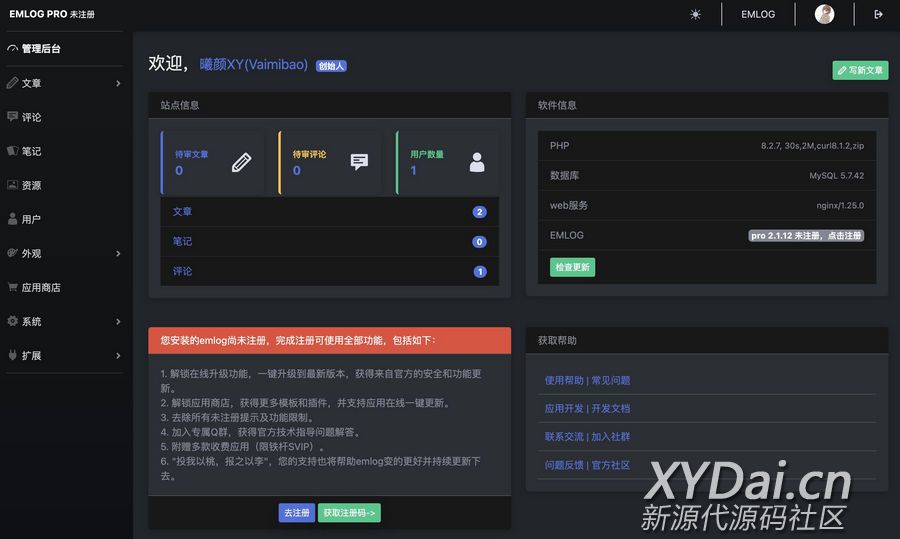Screen dimensions: 900x539
Task: Open 资源 resources in the sidebar
Action: click(x=32, y=185)
